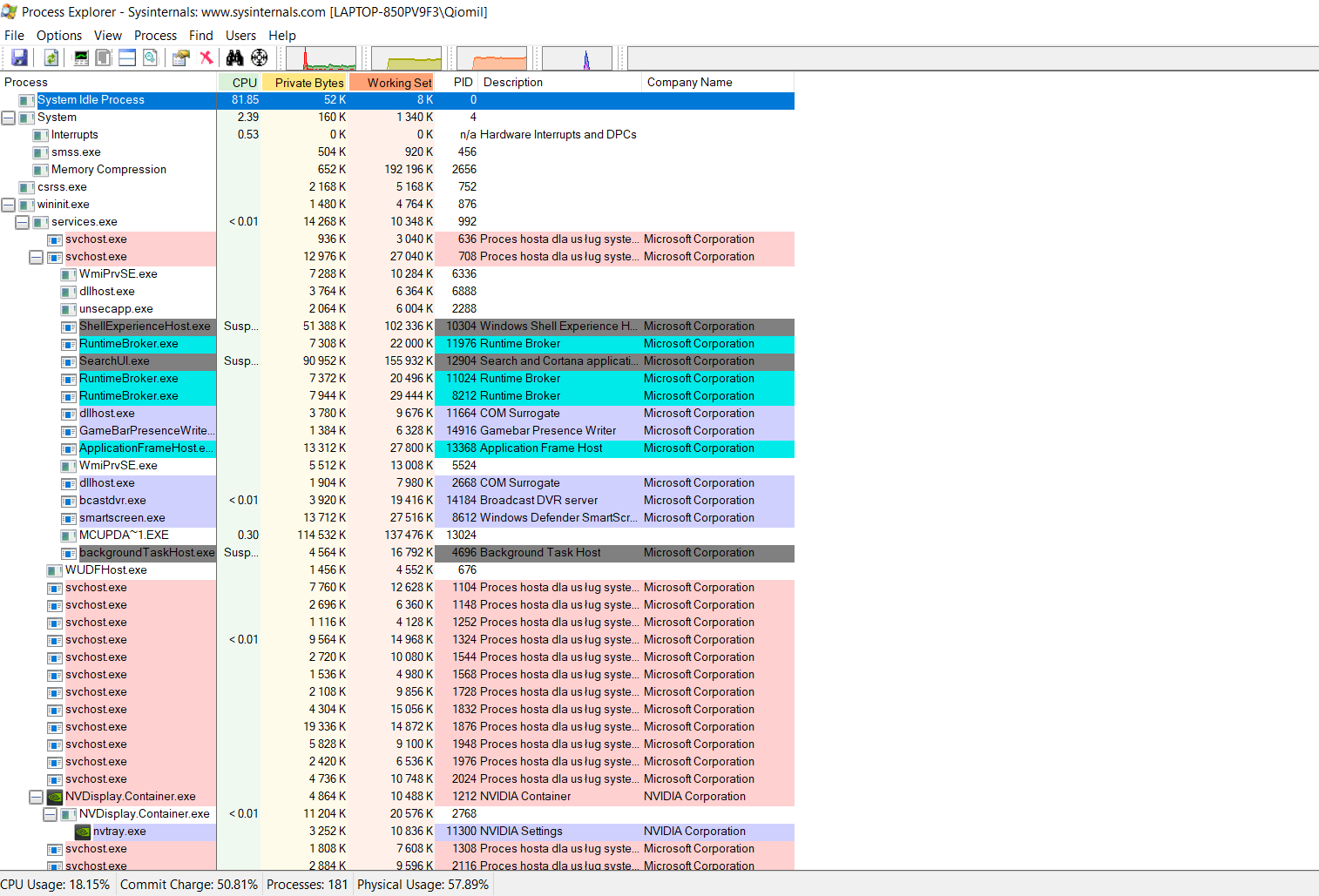Click the backgroundTaskHost.exe process icon
Viewport: 1319px width, 896px height.
point(69,553)
